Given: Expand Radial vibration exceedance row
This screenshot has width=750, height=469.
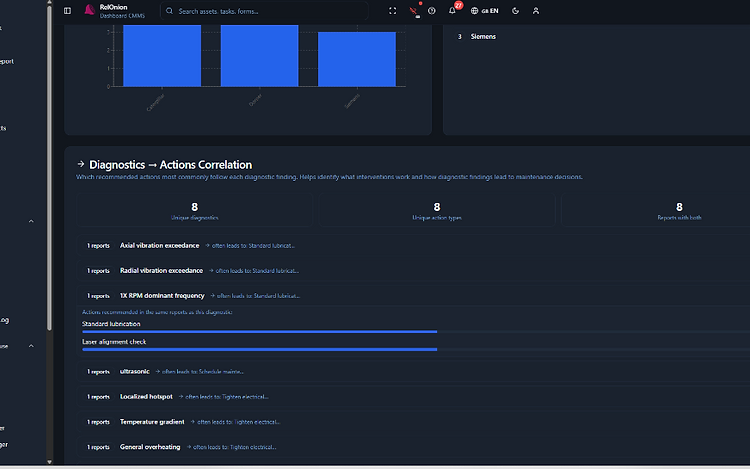Looking at the screenshot, I should coord(413,271).
